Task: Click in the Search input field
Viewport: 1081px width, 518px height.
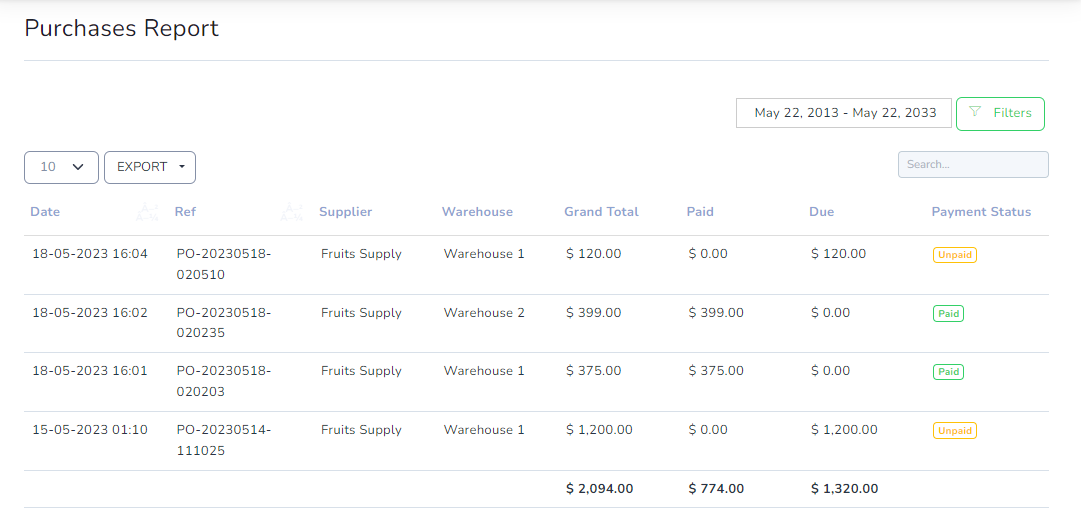Action: pos(973,165)
